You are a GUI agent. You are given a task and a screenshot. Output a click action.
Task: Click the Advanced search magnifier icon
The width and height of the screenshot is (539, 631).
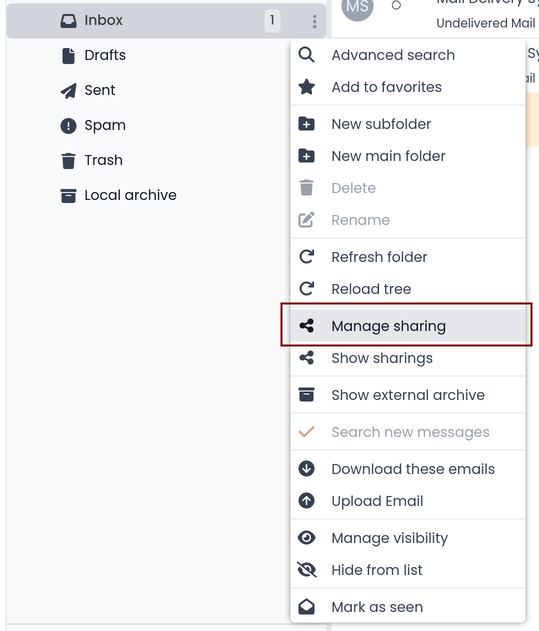(x=306, y=55)
